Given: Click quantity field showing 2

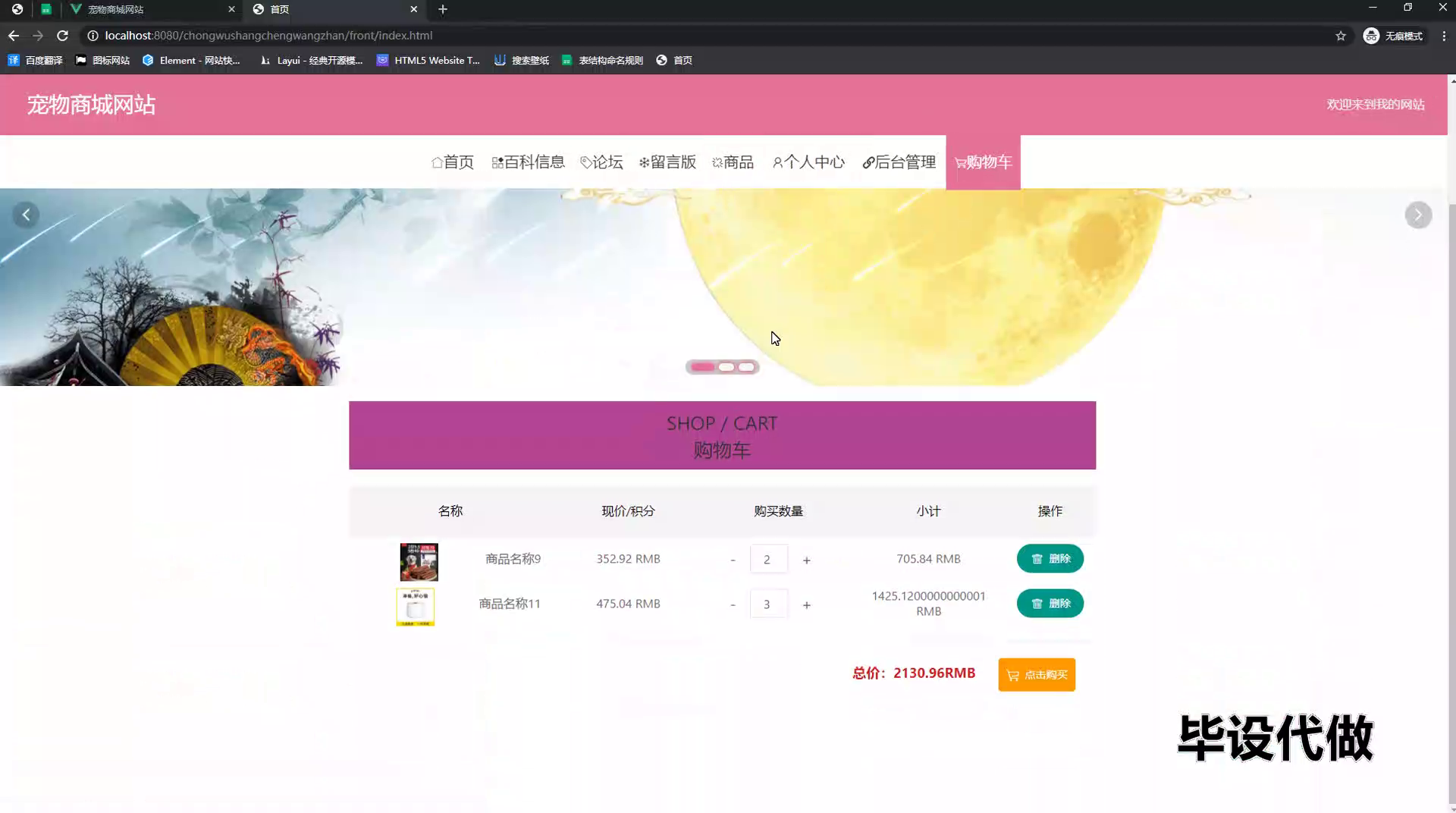Looking at the screenshot, I should 769,559.
